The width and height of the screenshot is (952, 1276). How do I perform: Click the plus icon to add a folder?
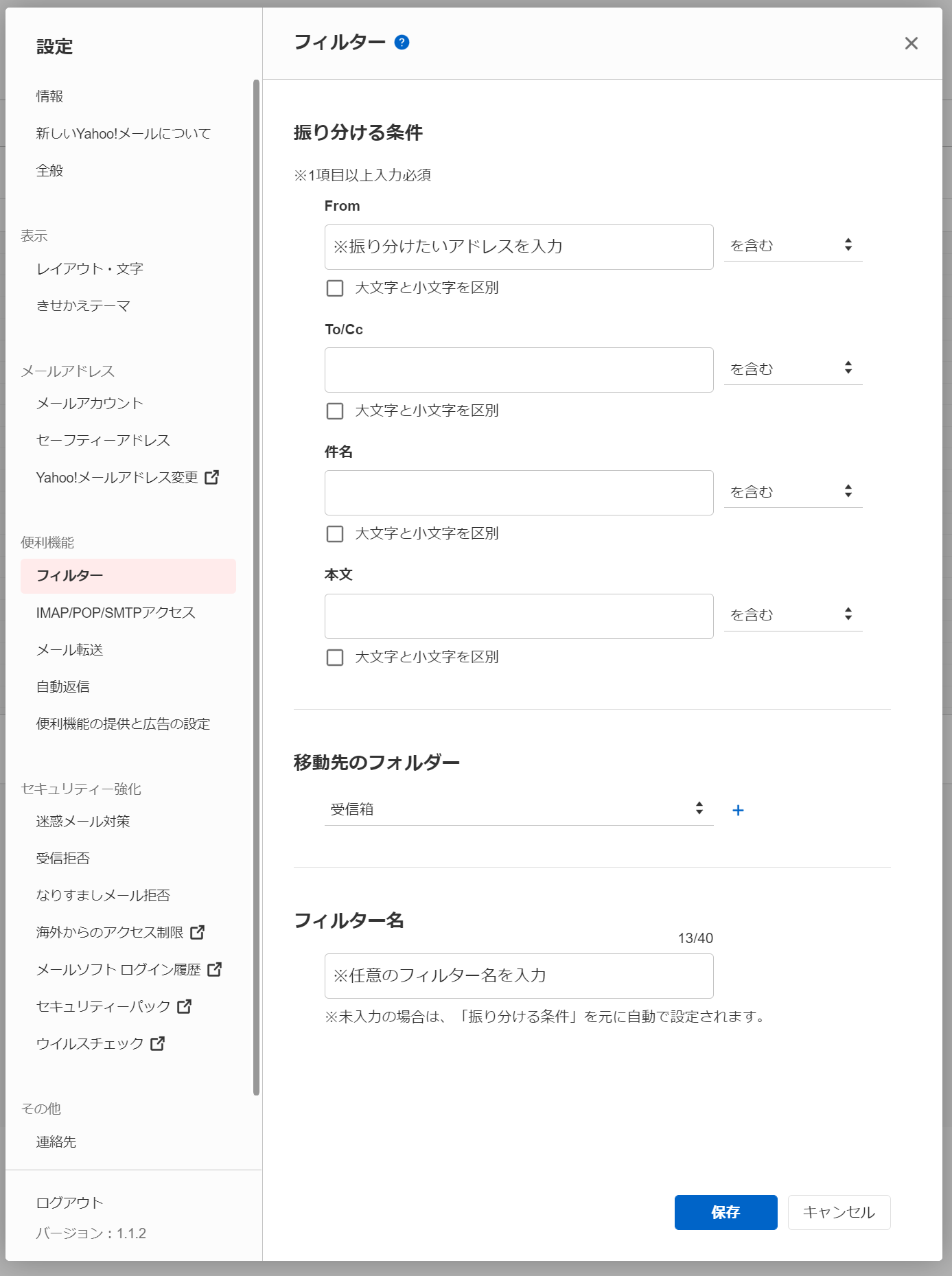[x=738, y=811]
